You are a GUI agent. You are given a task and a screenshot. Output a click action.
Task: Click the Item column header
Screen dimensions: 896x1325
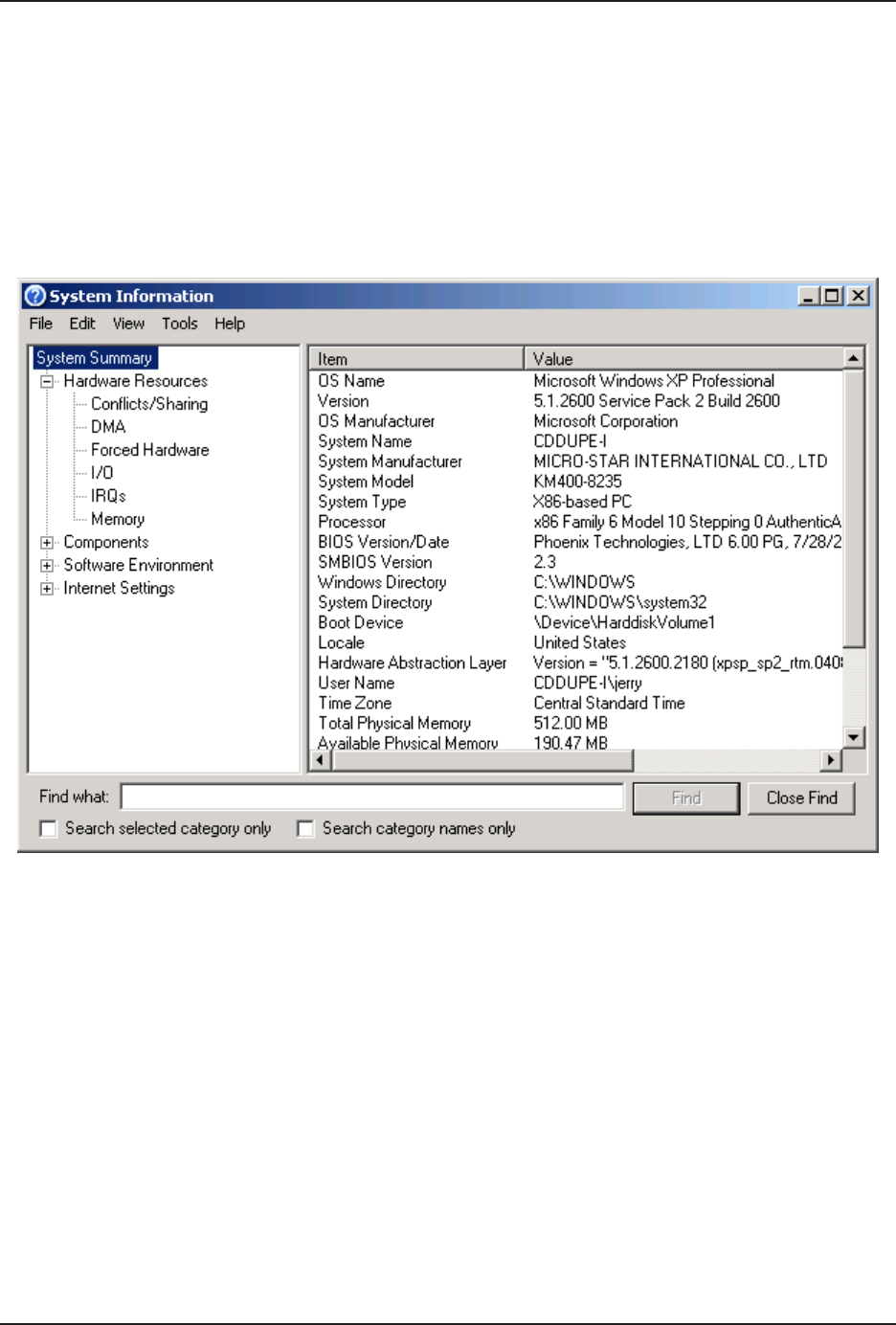416,359
